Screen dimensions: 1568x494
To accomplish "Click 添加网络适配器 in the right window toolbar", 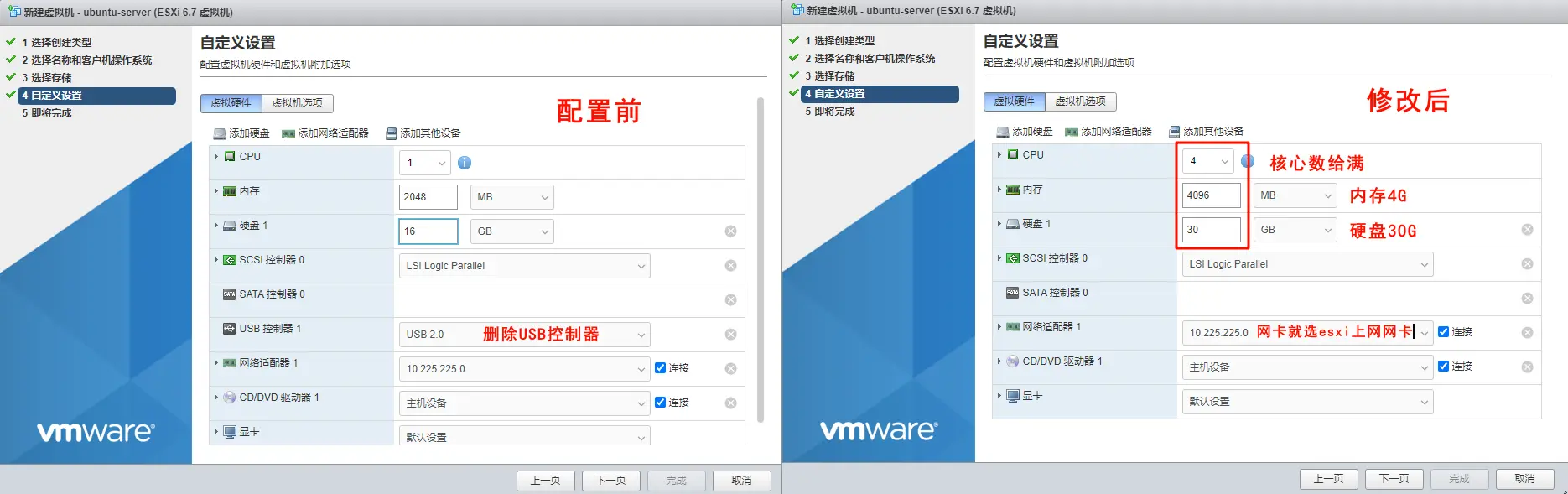I will coord(1109,132).
